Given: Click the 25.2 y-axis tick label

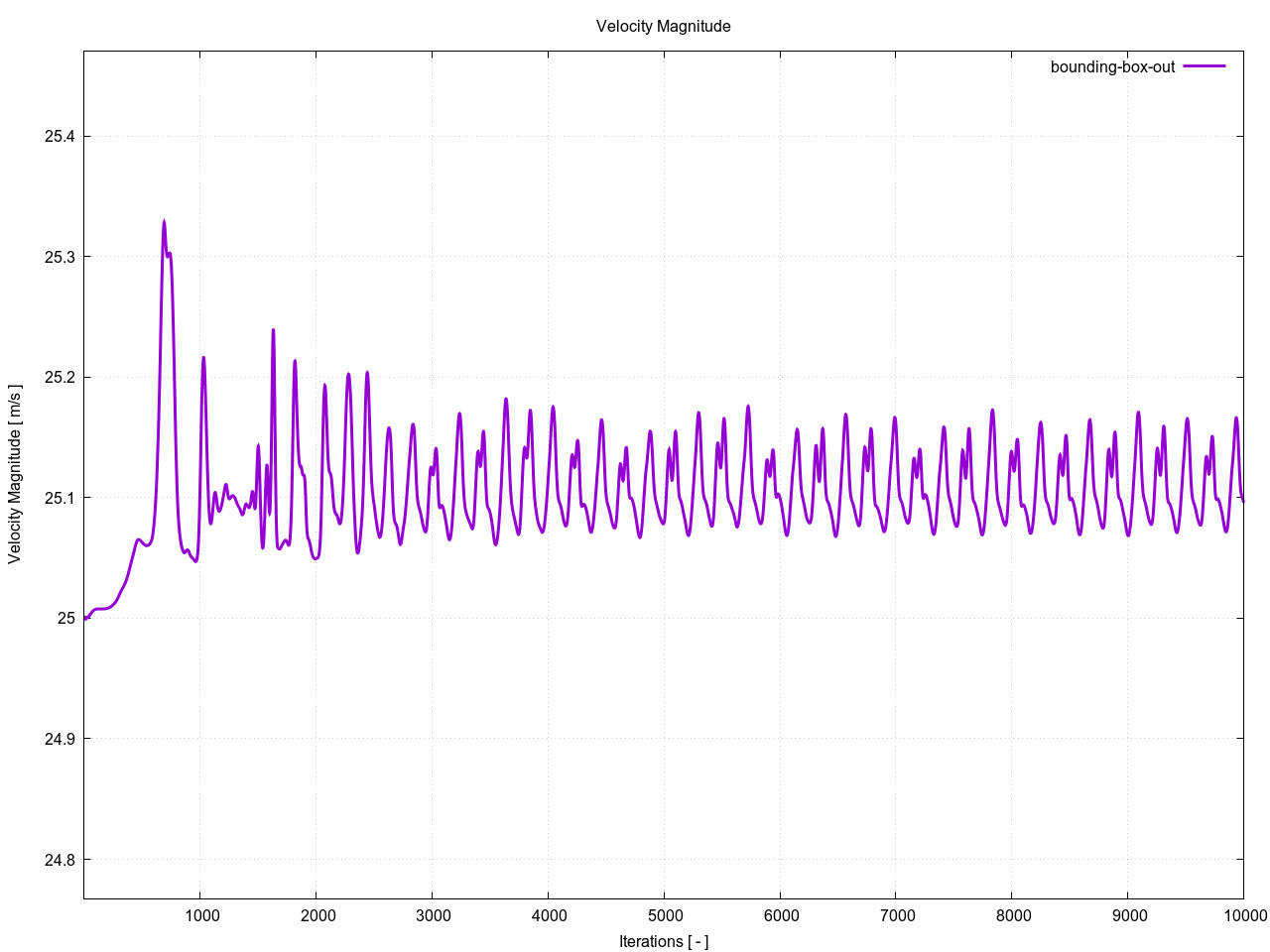Looking at the screenshot, I should point(60,378).
